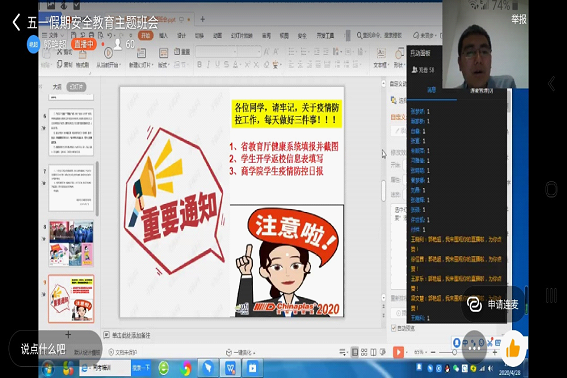Viewport: 567px width, 378px height.
Task: Add a new document tab with plus
Action: (202, 19)
